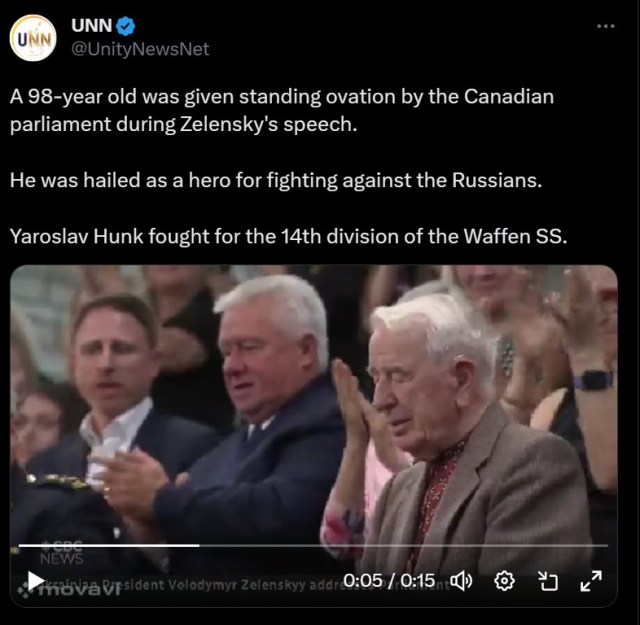Click the UNN display name

click(91, 26)
